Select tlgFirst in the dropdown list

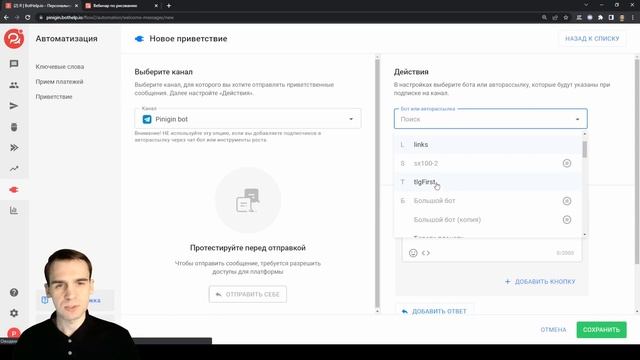(x=488, y=182)
